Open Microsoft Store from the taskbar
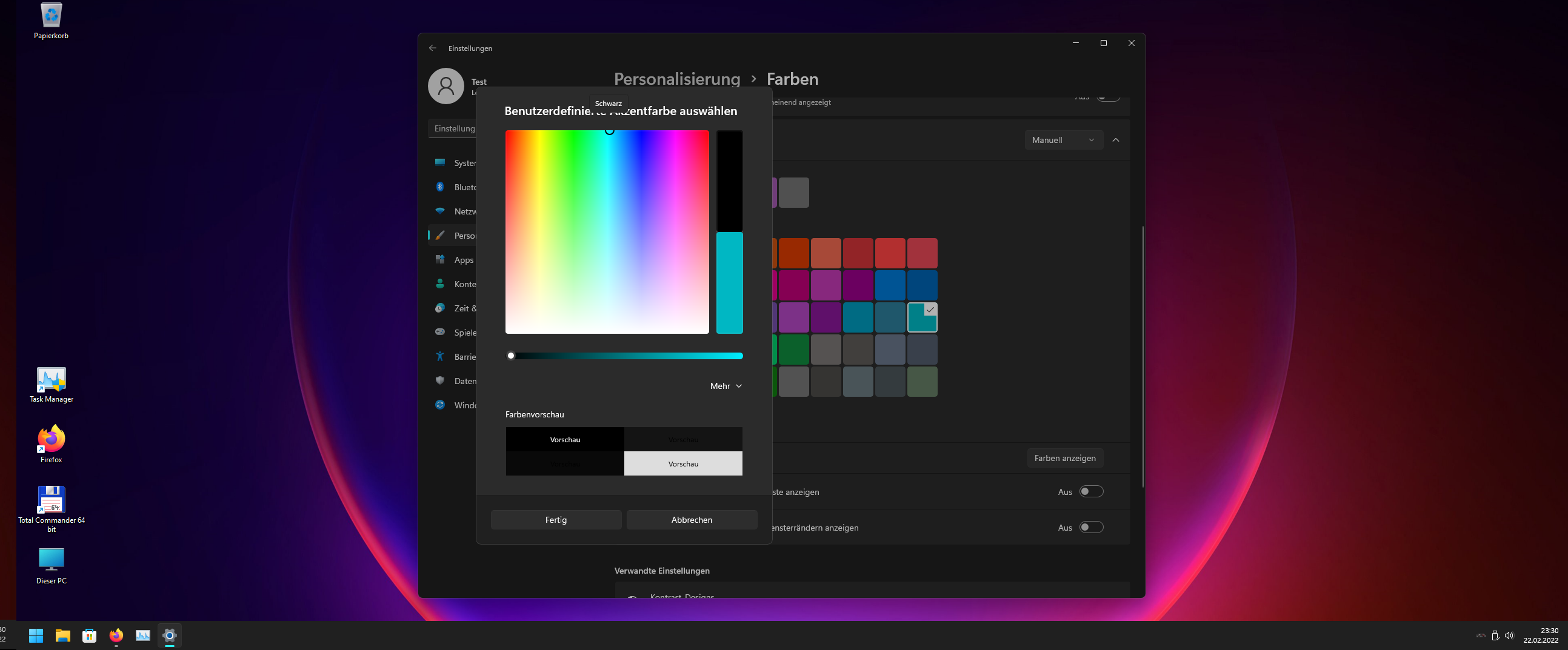Screen dimensions: 1568x650 coord(90,635)
